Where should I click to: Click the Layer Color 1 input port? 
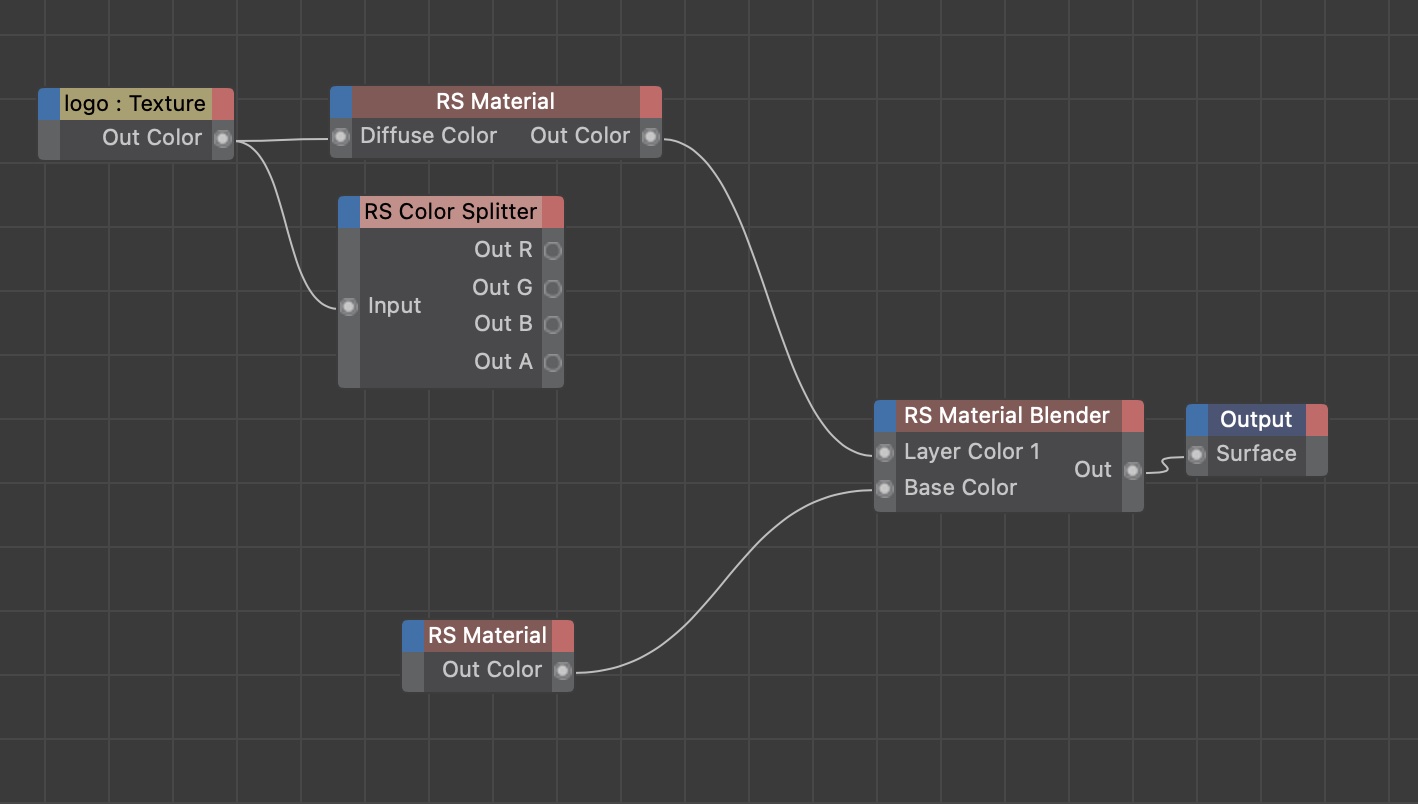coord(885,453)
